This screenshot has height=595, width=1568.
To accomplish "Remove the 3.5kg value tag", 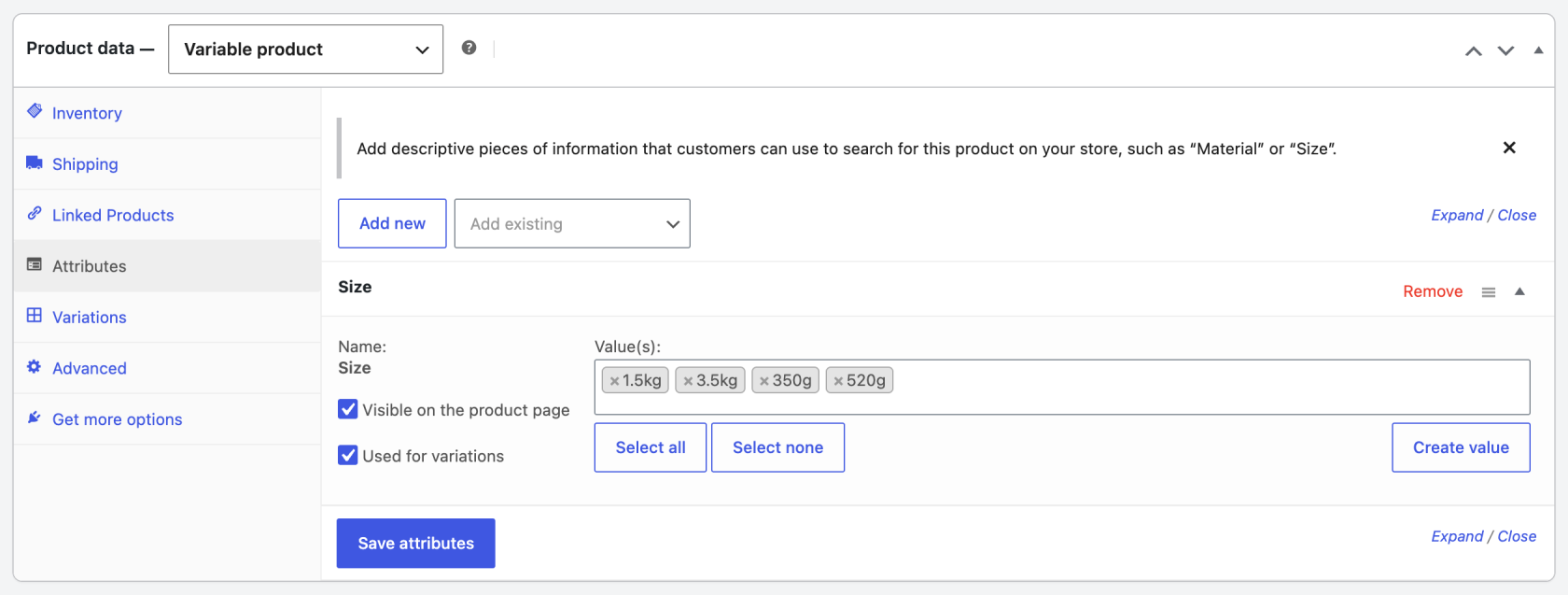I will tap(688, 381).
